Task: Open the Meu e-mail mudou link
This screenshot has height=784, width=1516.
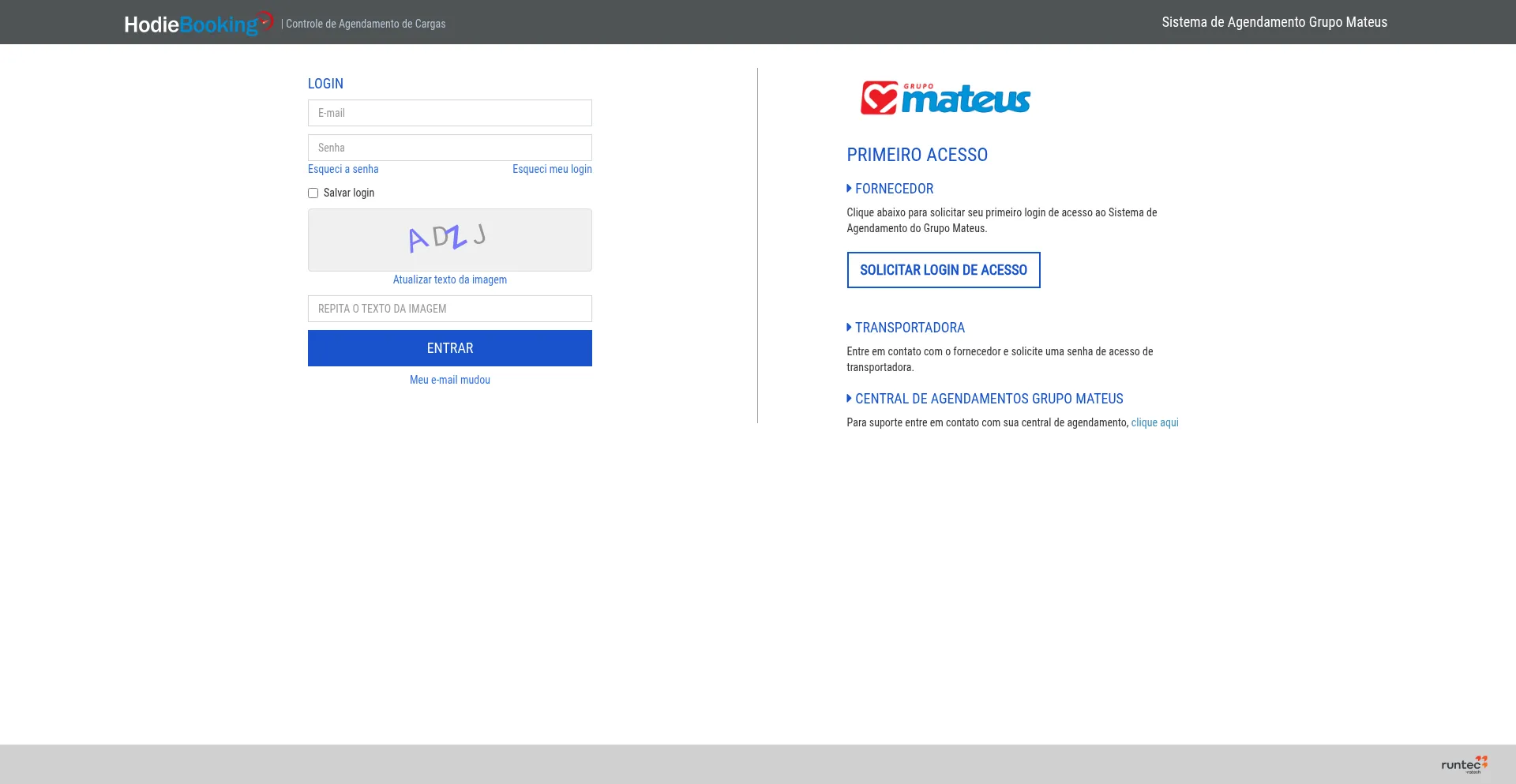Action: point(450,380)
